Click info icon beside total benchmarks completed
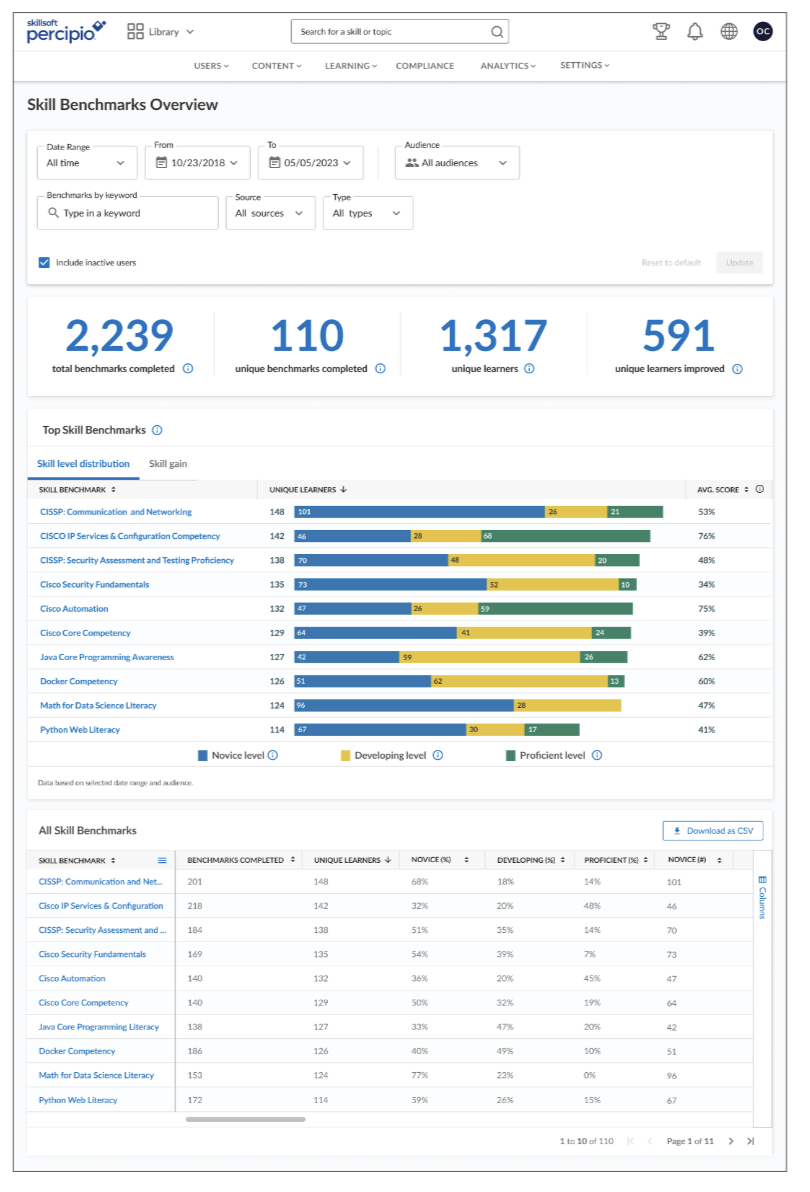 (188, 369)
